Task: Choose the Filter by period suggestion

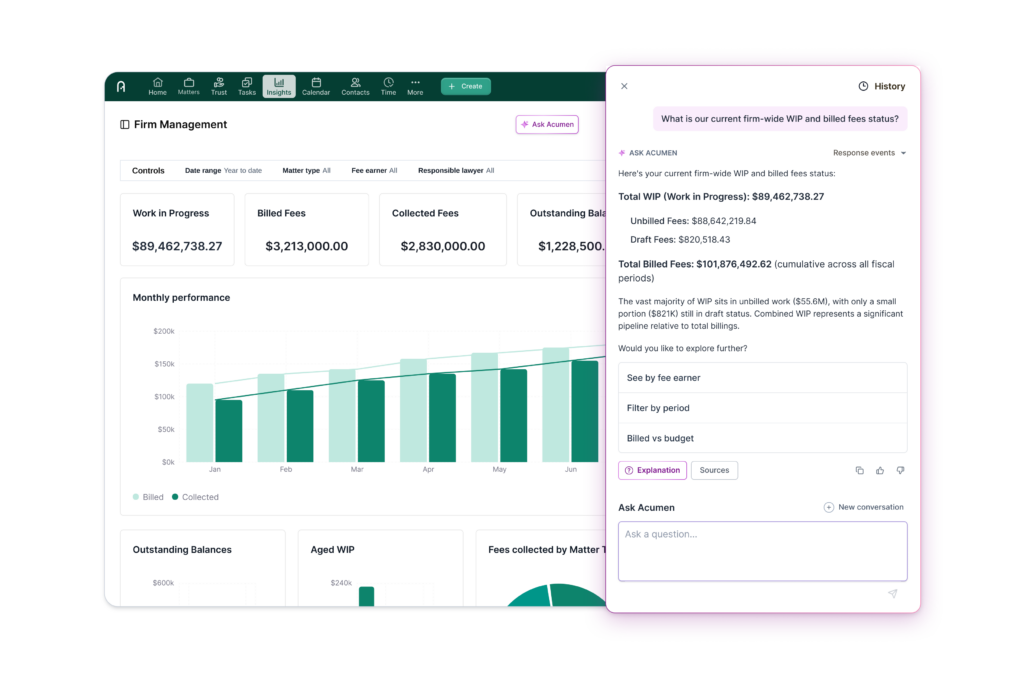Action: (763, 408)
